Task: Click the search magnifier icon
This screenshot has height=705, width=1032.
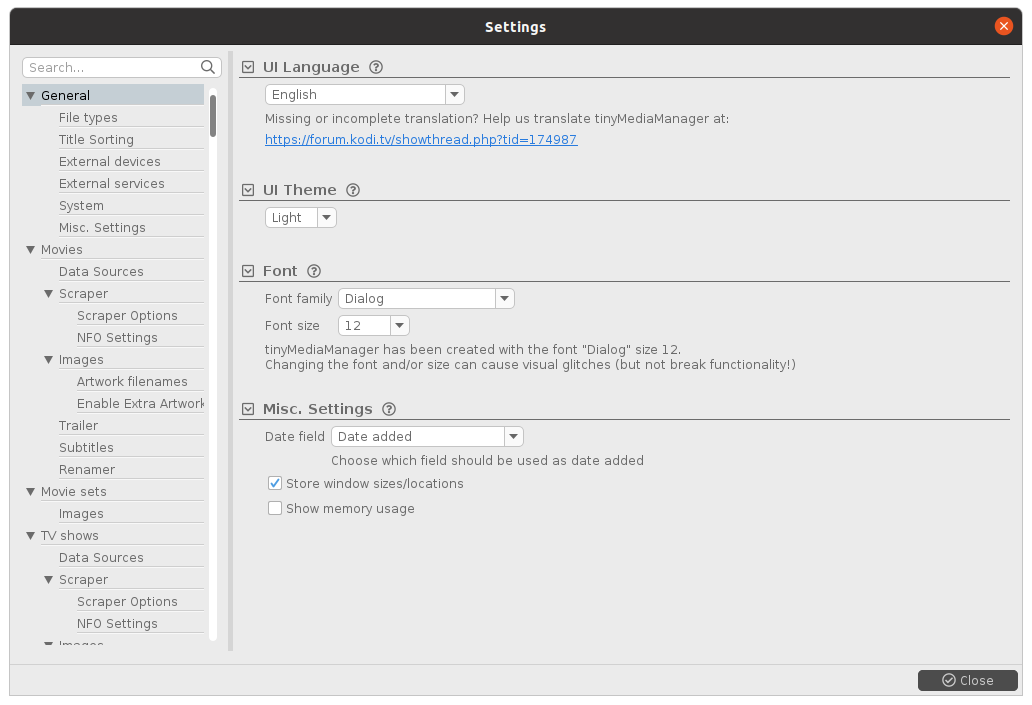Action: [x=208, y=67]
